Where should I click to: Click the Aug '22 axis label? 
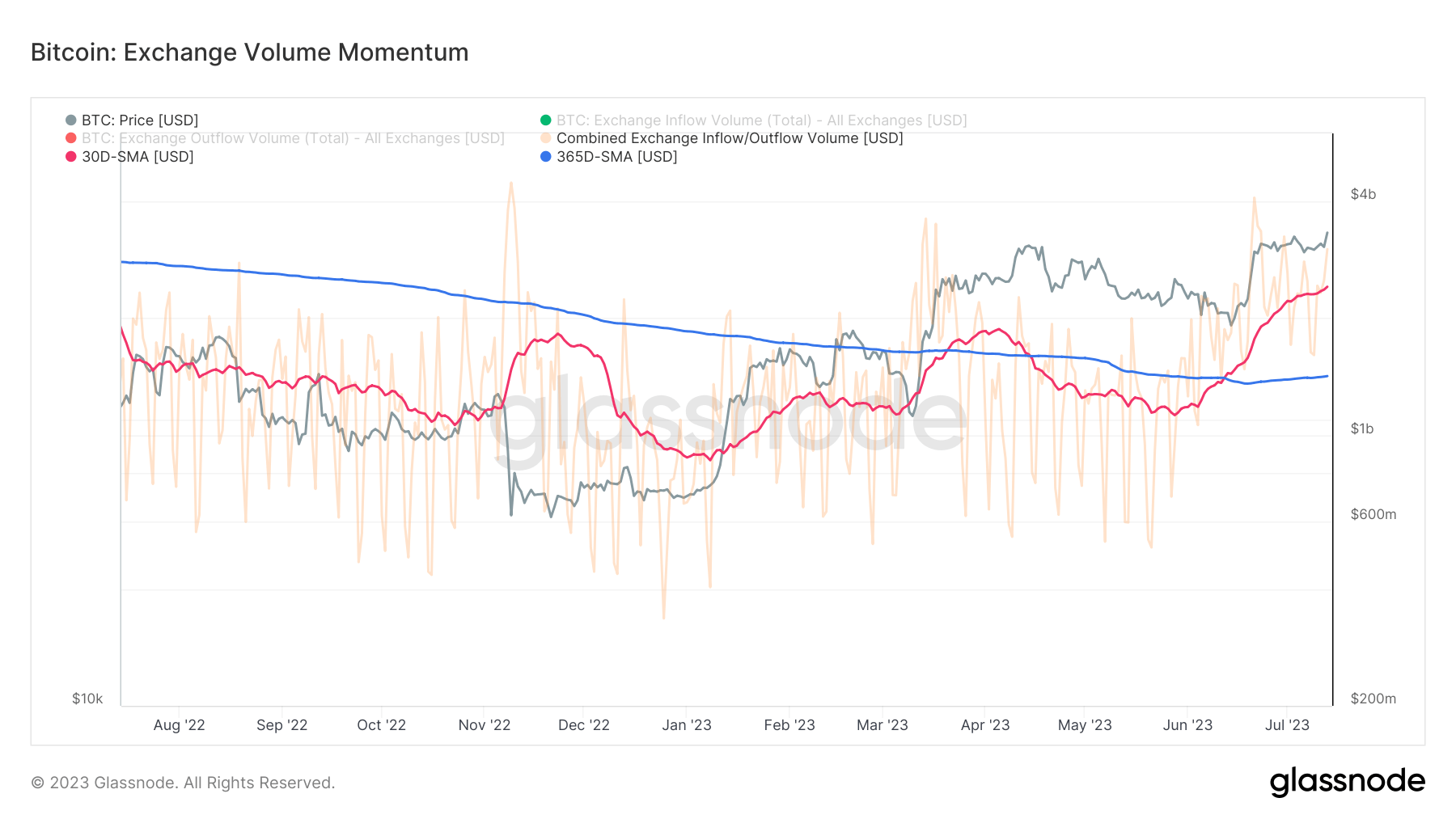pos(180,725)
